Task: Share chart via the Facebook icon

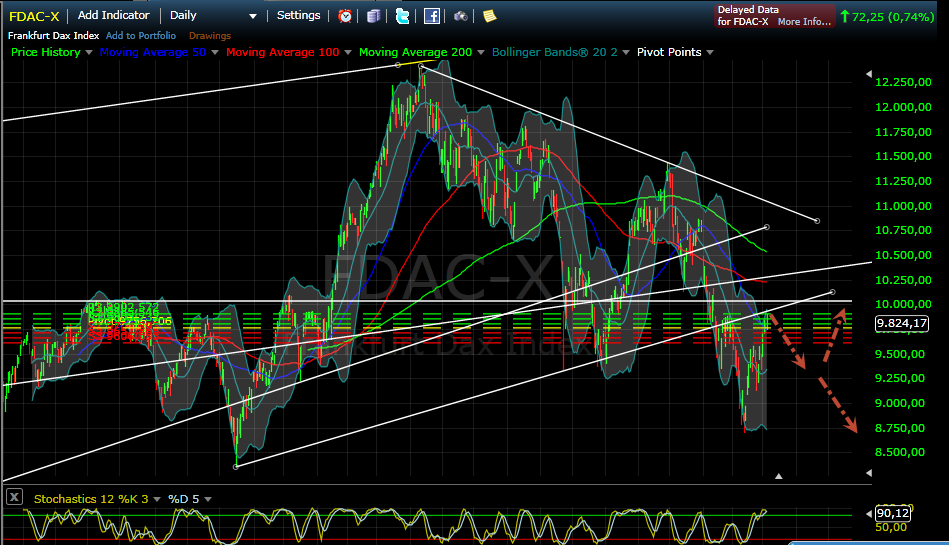Action: coord(432,16)
